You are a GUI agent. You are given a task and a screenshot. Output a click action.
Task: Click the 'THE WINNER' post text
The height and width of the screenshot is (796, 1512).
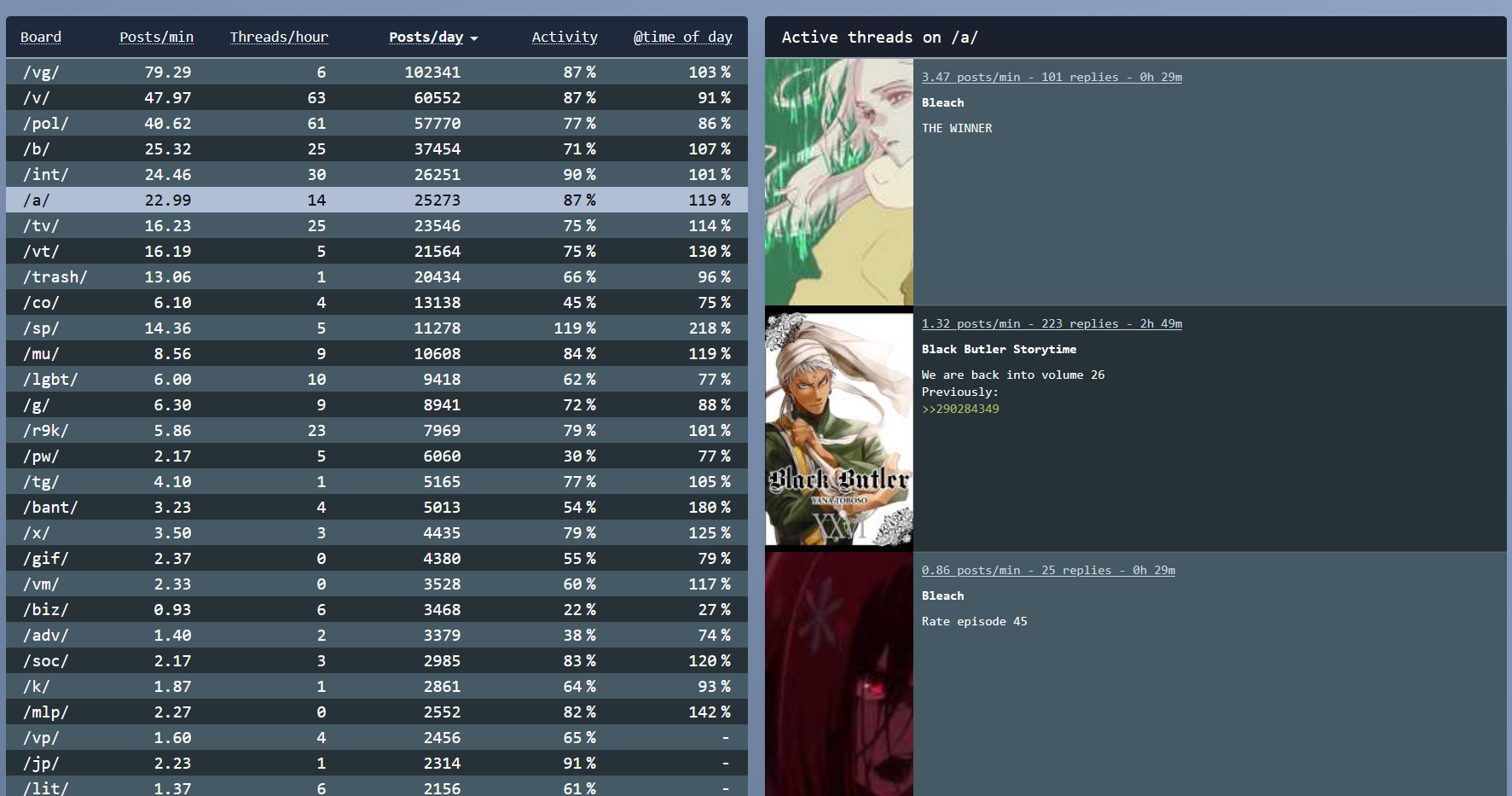(x=957, y=128)
